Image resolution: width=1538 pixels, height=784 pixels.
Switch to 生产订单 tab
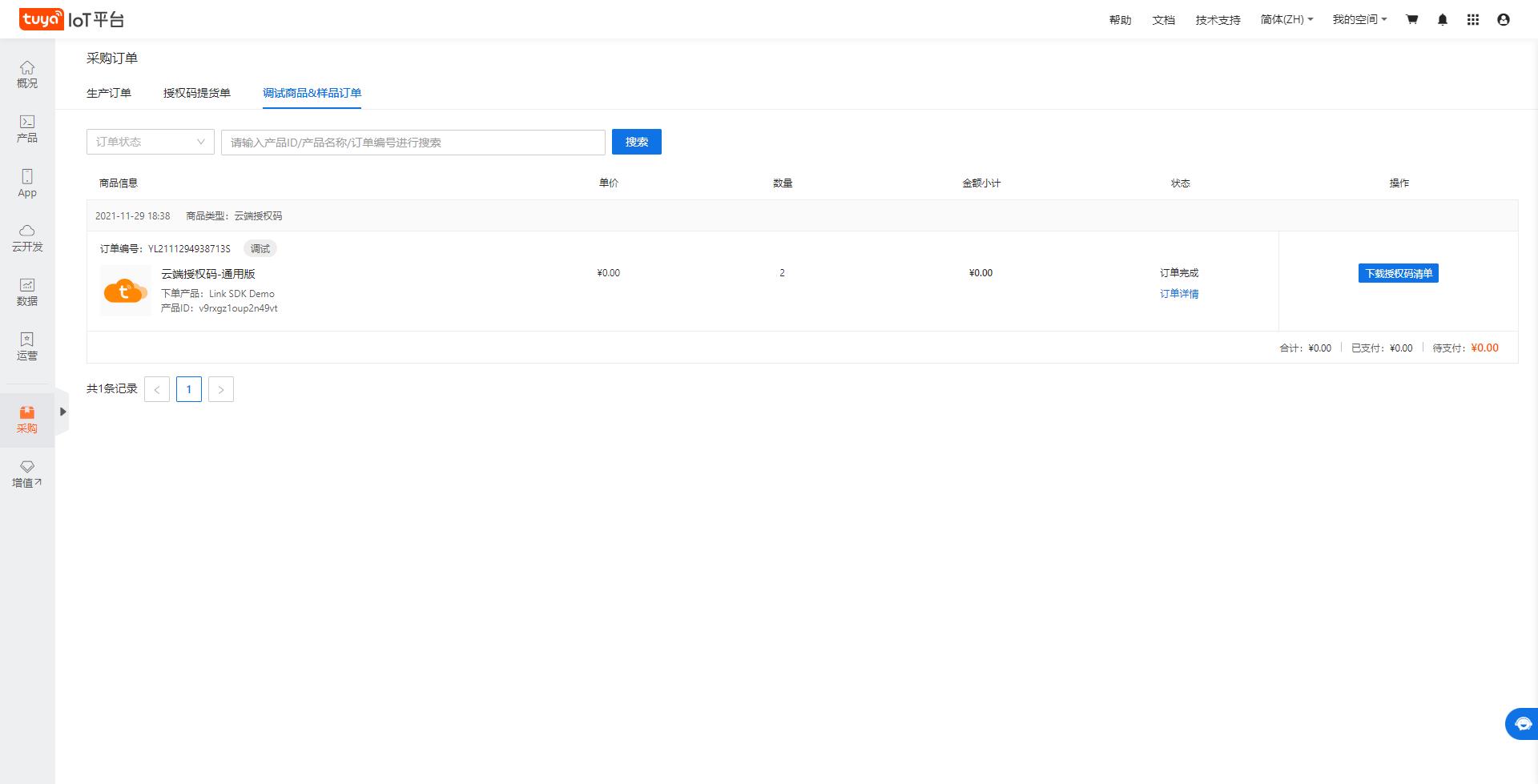[109, 93]
